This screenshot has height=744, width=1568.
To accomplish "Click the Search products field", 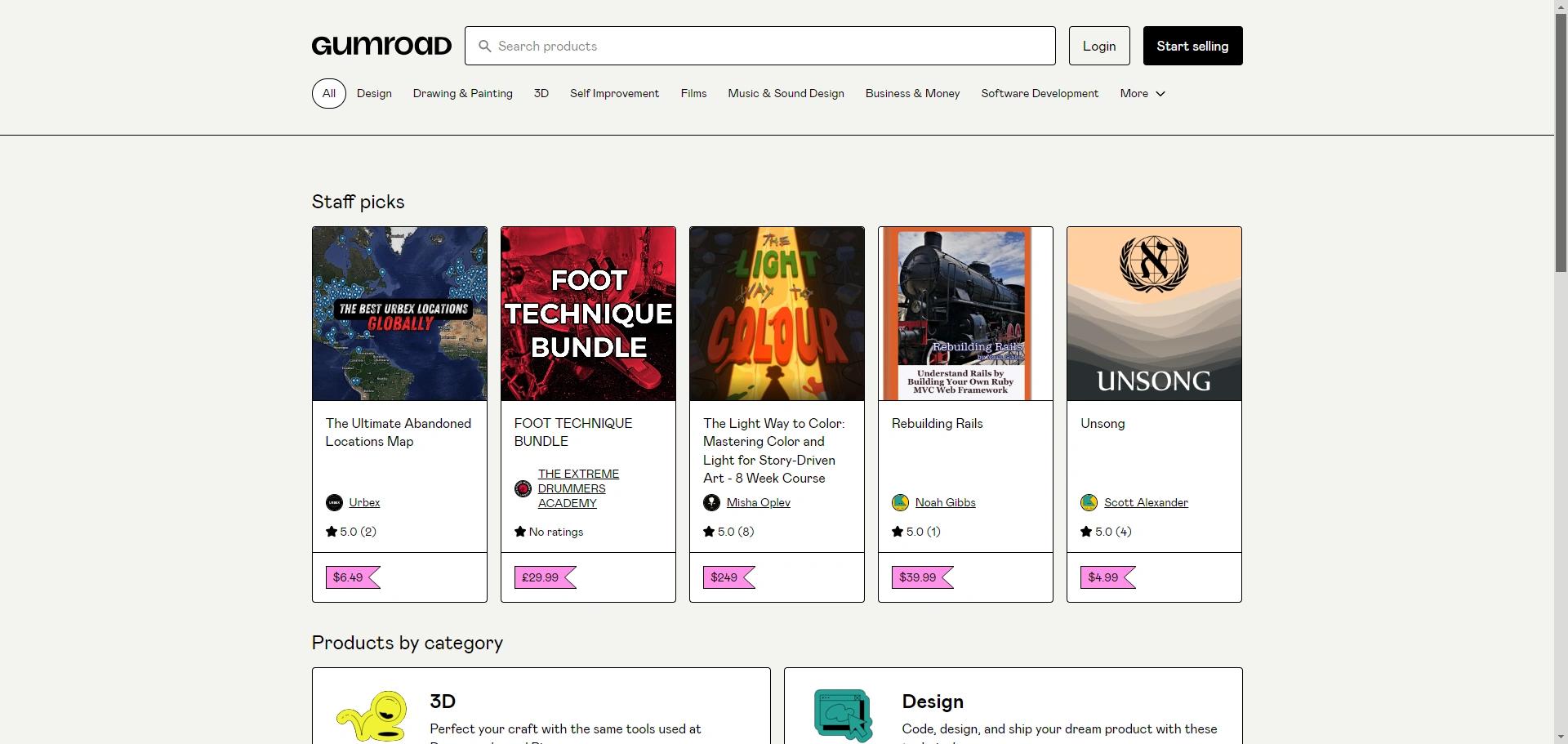I will (x=760, y=46).
